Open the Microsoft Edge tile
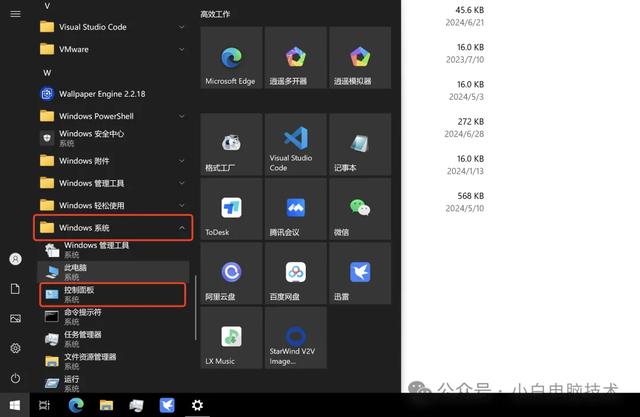Image resolution: width=640 pixels, height=417 pixels. click(231, 58)
